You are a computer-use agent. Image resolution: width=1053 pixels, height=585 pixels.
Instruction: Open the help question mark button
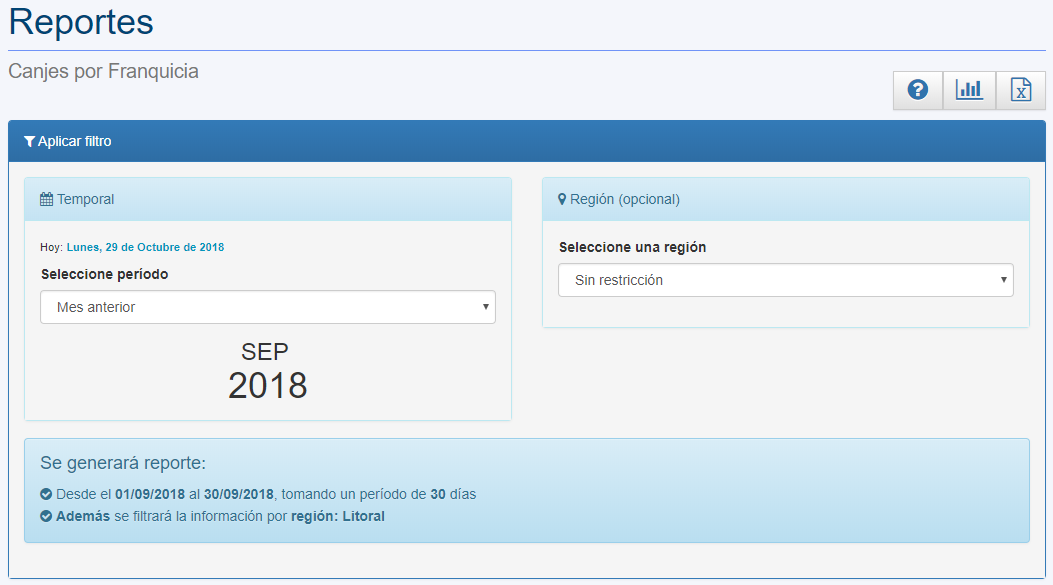pos(917,90)
